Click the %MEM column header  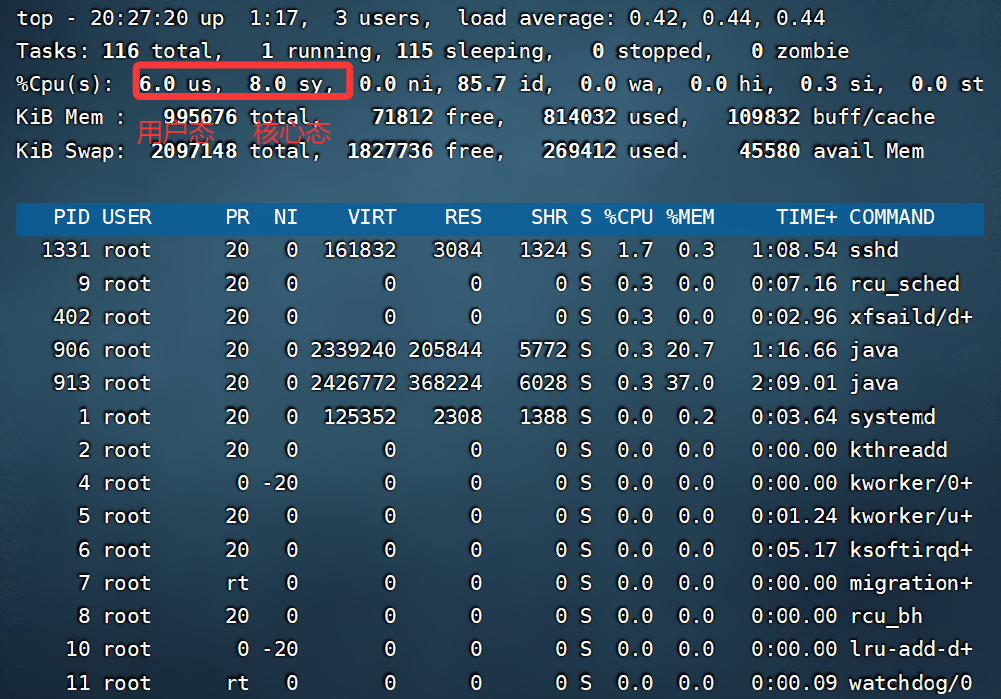(x=689, y=217)
